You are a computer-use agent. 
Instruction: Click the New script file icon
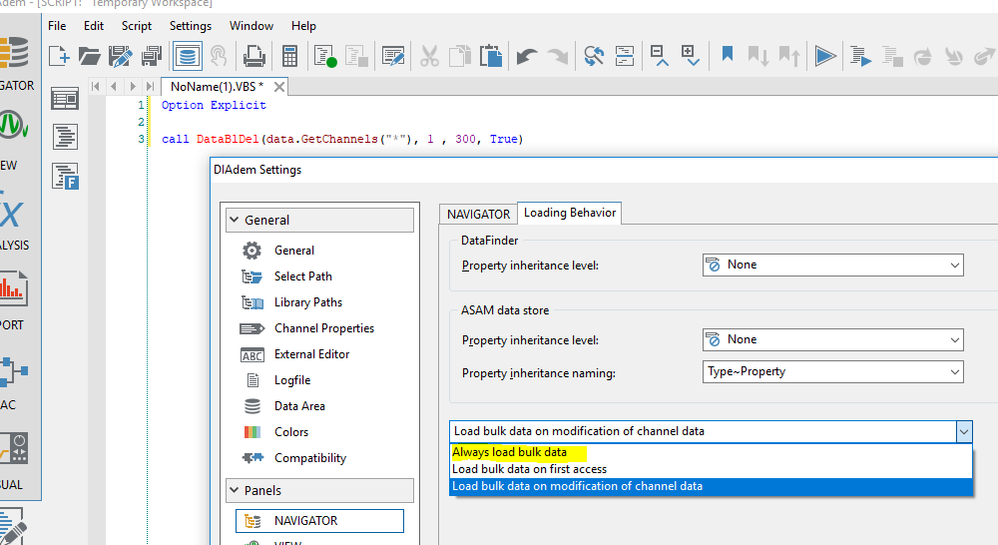(60, 56)
